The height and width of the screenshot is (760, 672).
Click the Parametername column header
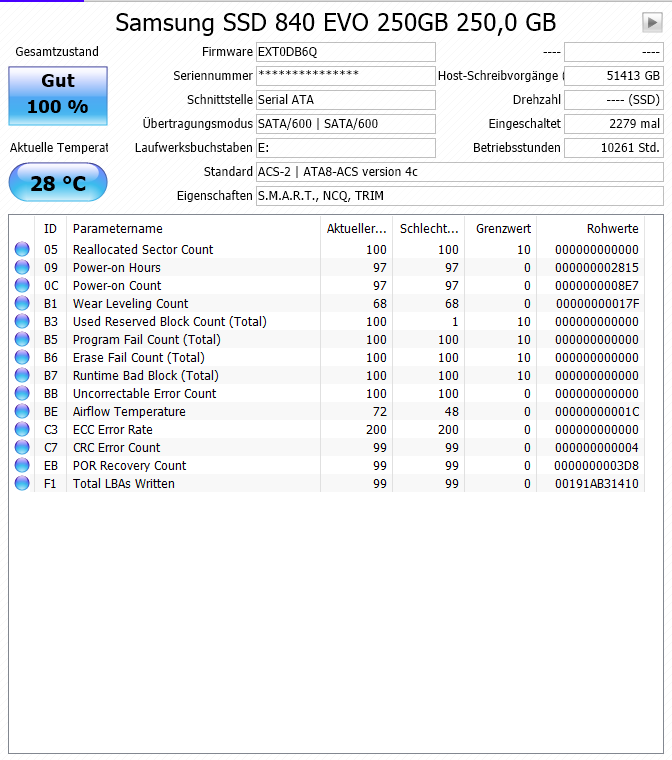[193, 228]
